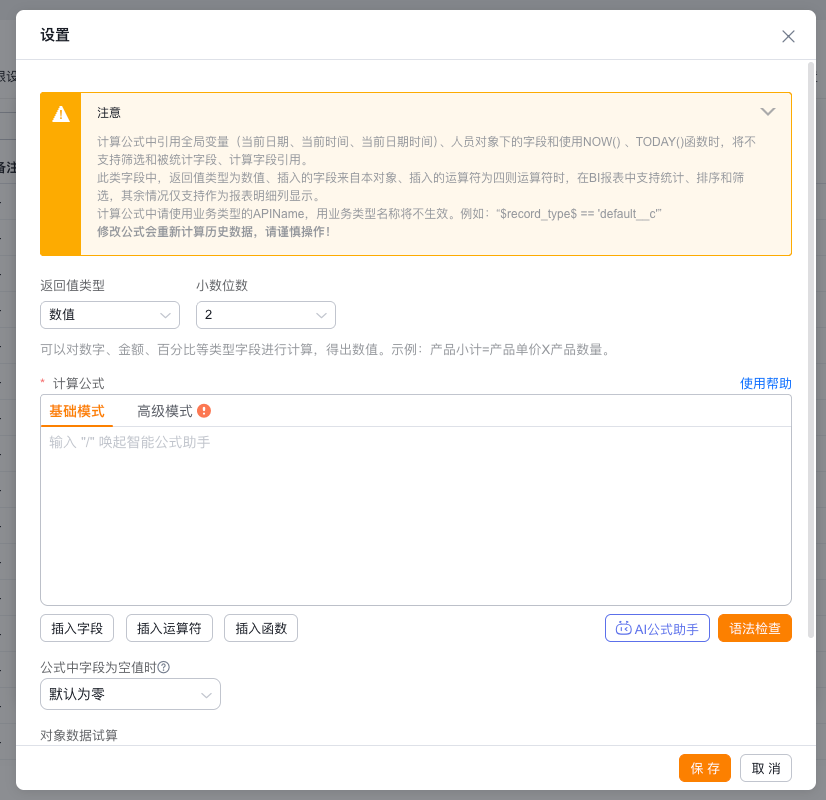This screenshot has height=800, width=826.
Task: Switch to the 基础模式 tab
Action: click(77, 411)
